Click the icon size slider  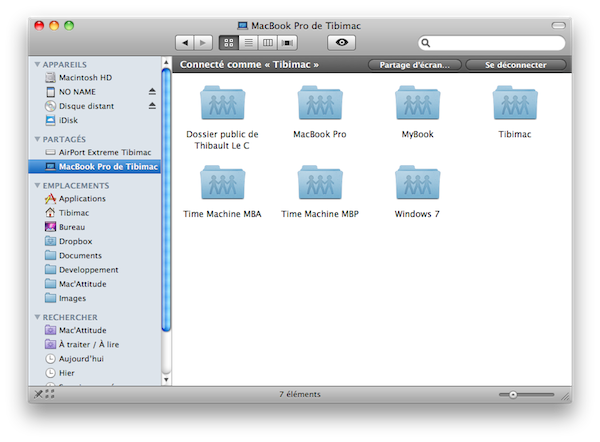pos(527,395)
